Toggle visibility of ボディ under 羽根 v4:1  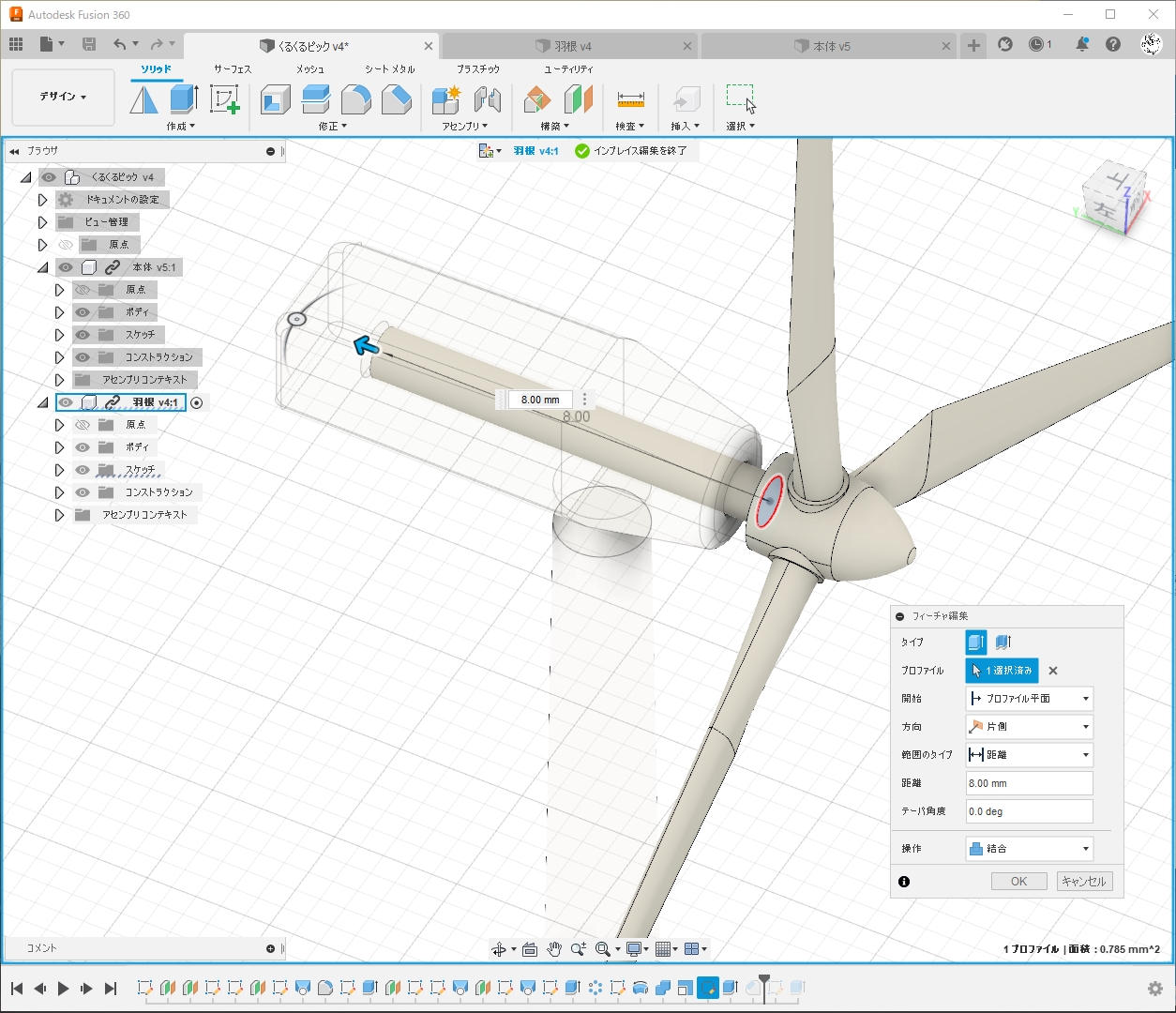pyautogui.click(x=83, y=447)
